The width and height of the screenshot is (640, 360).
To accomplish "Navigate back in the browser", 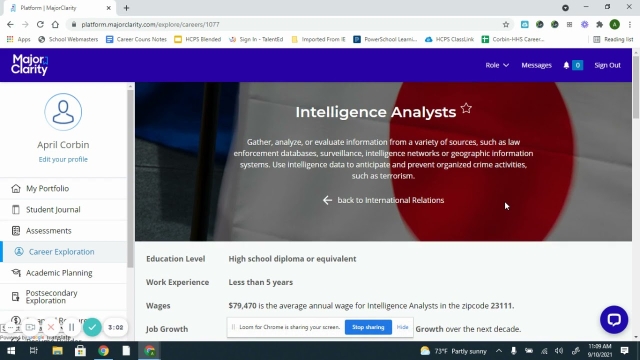I will coord(10,24).
